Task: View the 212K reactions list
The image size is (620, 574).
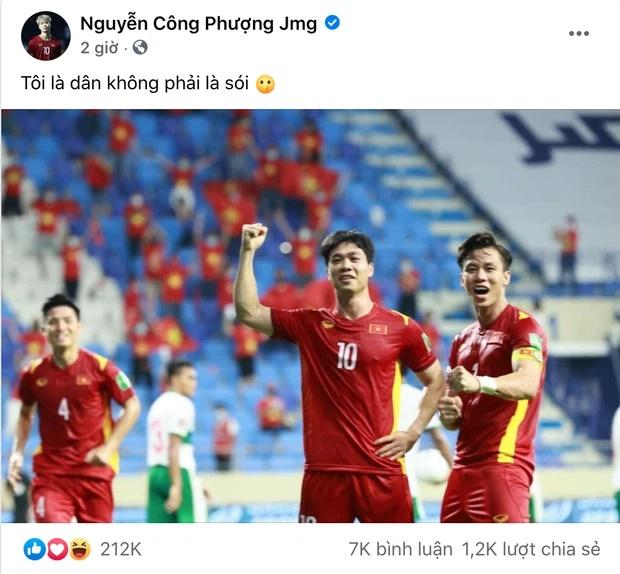Action: click(121, 549)
